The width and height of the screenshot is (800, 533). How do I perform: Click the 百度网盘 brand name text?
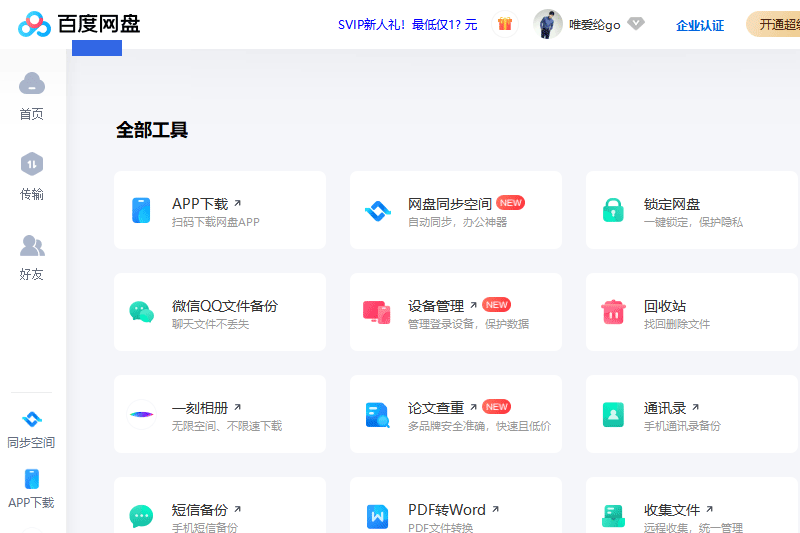(98, 24)
